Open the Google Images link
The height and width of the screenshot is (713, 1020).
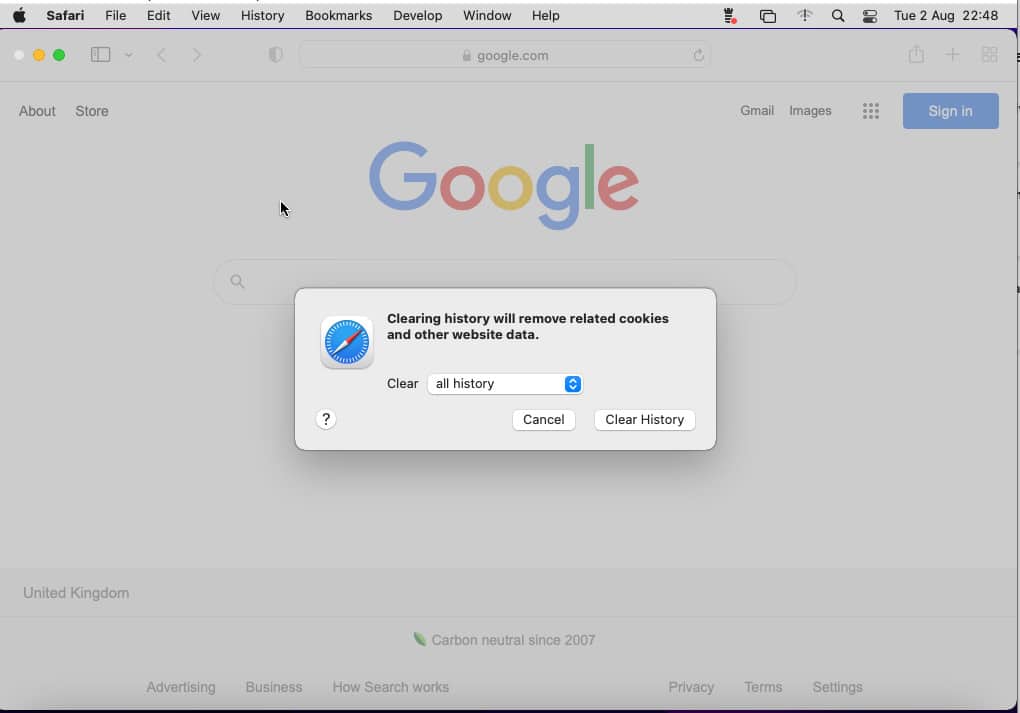pos(811,111)
